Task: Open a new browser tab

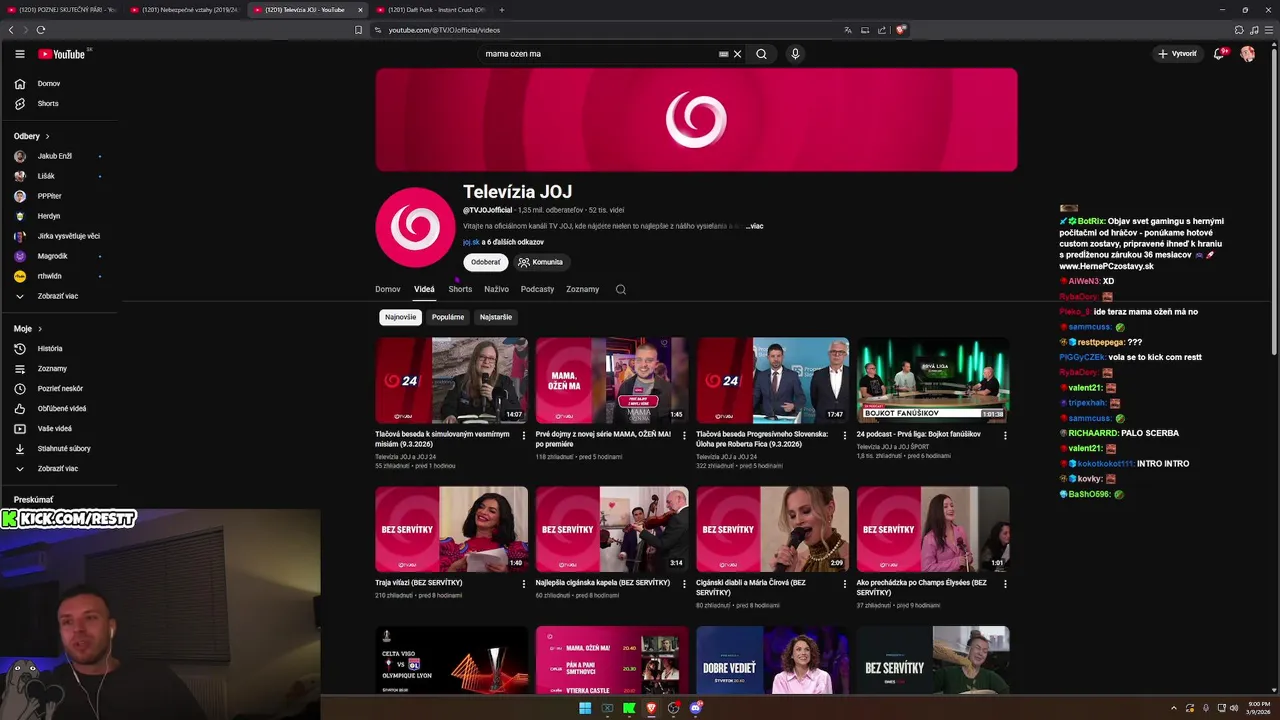Action: 502,10
